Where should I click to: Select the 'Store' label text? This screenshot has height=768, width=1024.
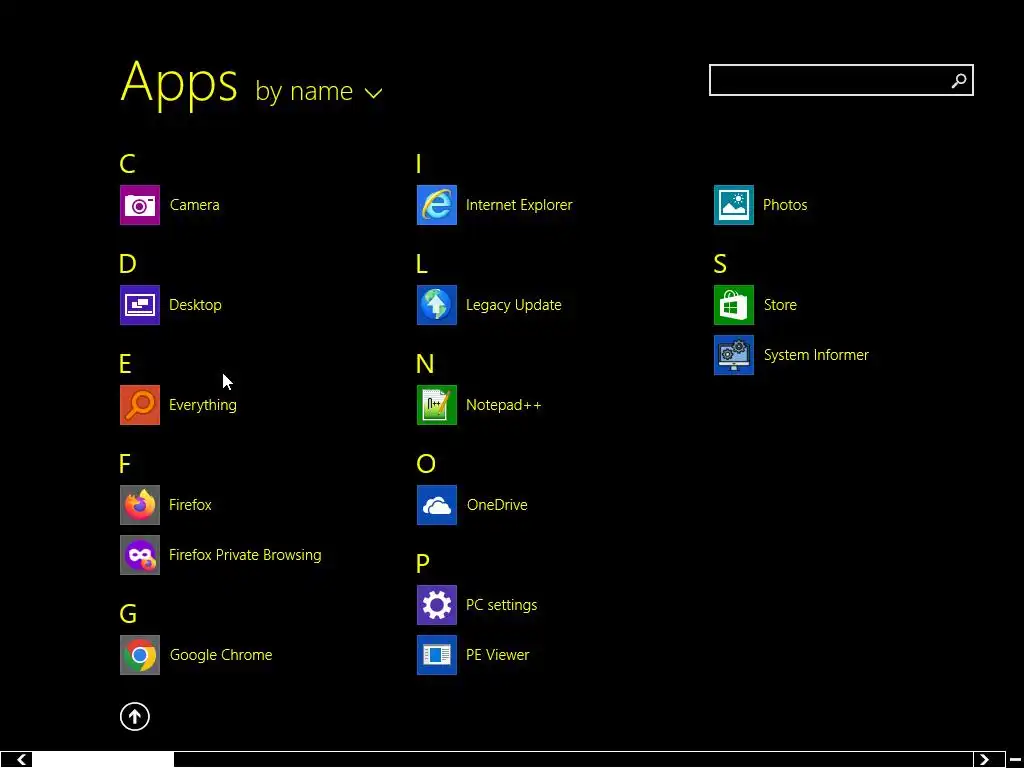(x=780, y=305)
